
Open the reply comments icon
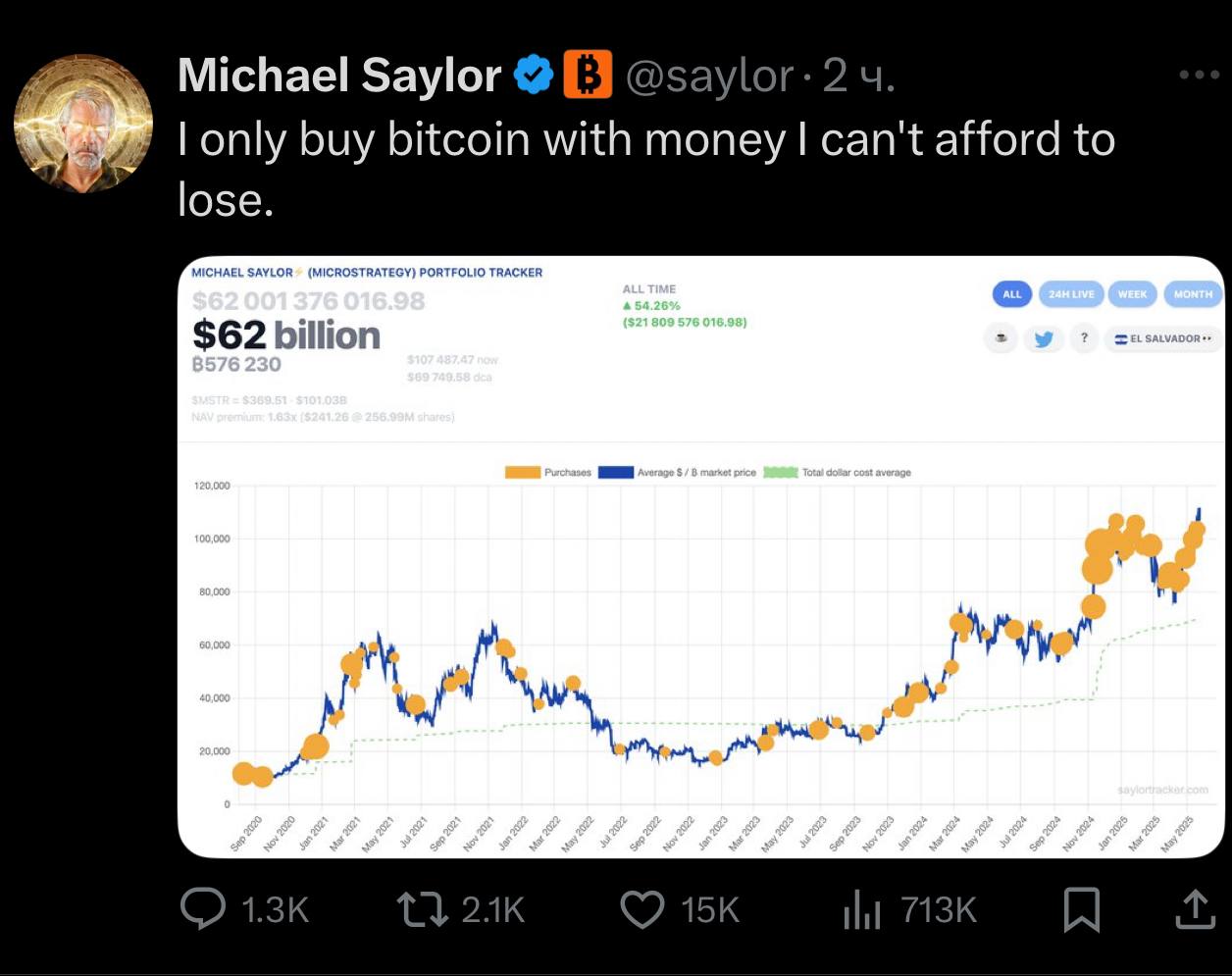pyautogui.click(x=204, y=909)
